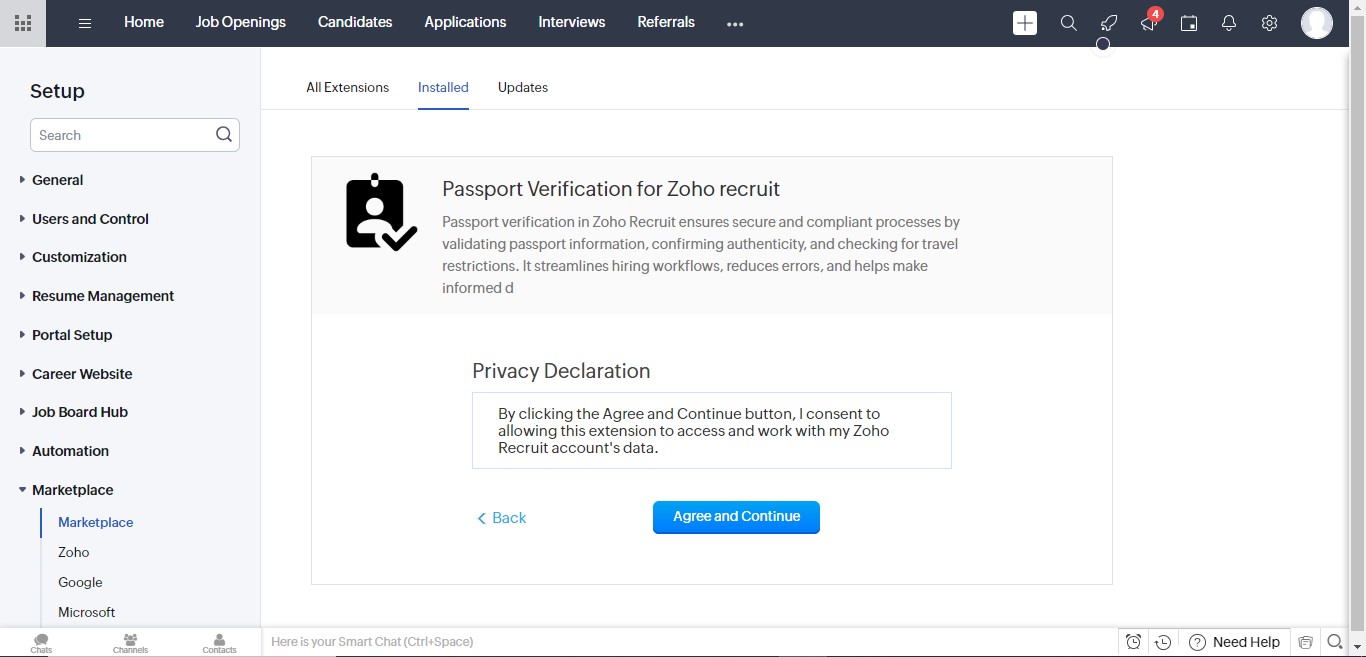
Task: Open the Candidates module
Action: coord(355,22)
